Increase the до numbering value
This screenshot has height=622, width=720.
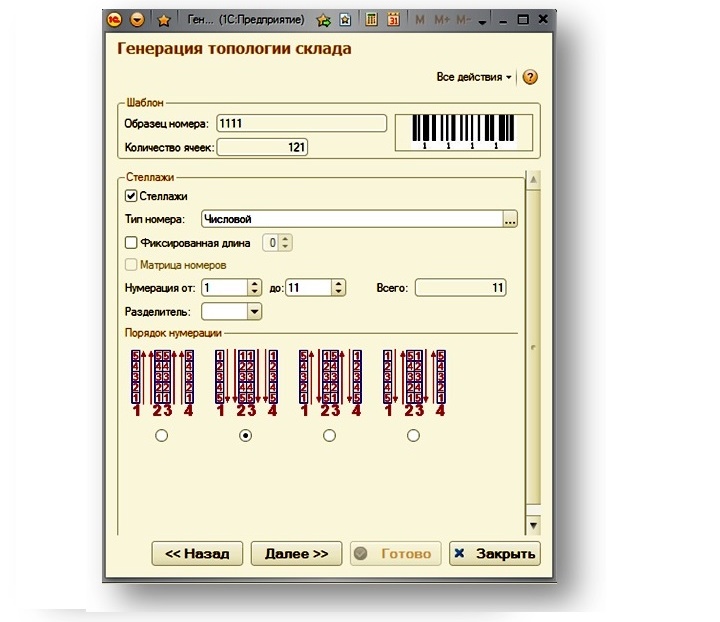coord(338,284)
